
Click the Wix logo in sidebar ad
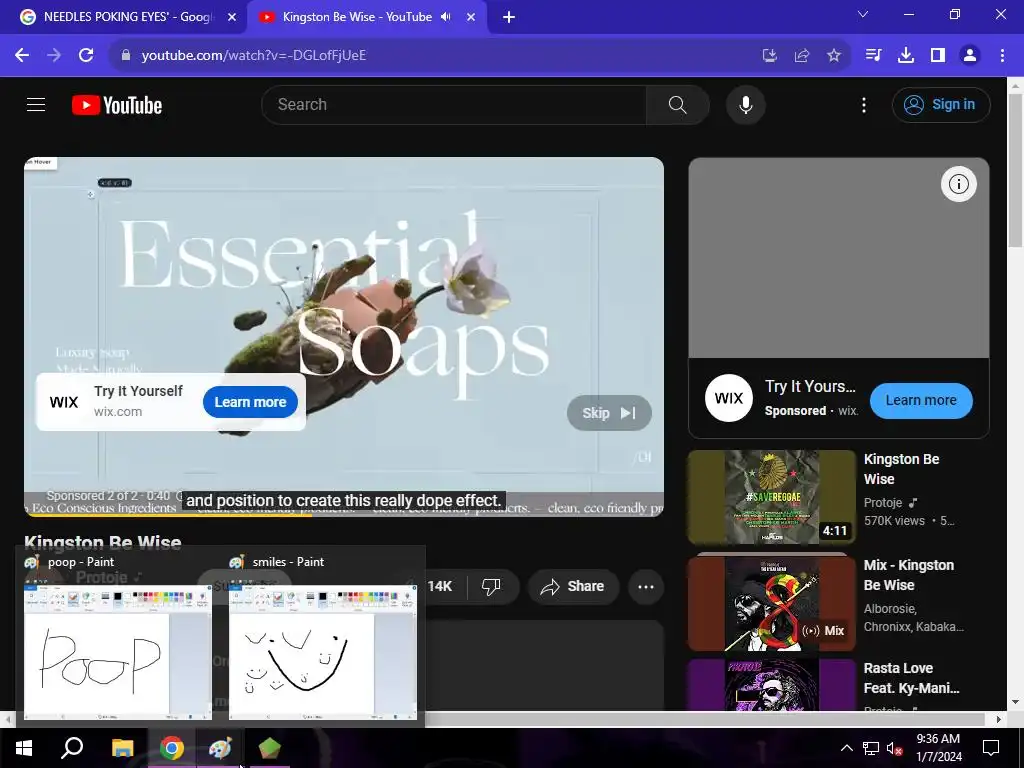click(x=729, y=398)
